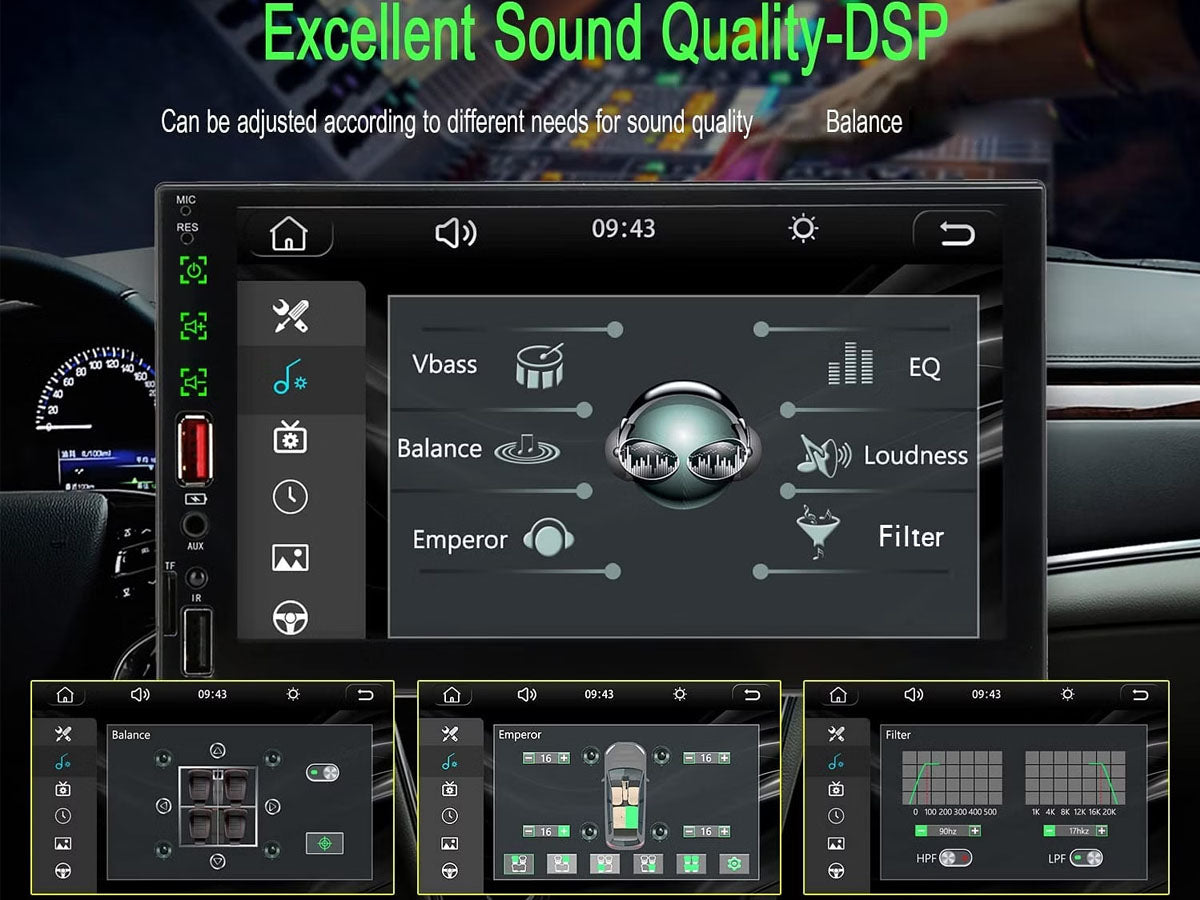Increase front-left speaker level in Emperor panel
This screenshot has height=900, width=1200.
click(x=563, y=758)
